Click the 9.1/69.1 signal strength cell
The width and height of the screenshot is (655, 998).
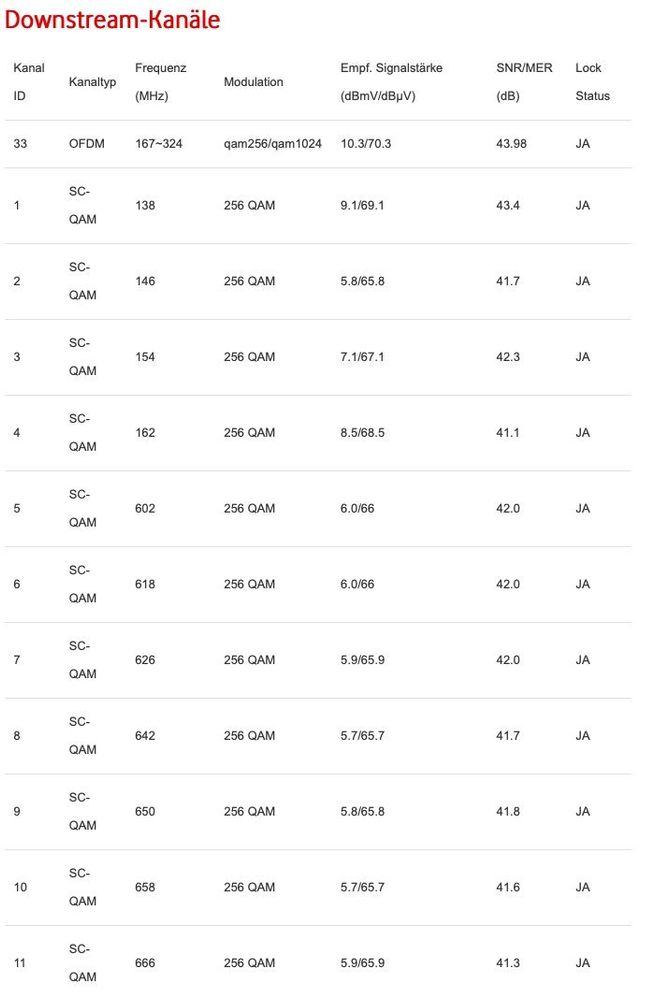(362, 206)
